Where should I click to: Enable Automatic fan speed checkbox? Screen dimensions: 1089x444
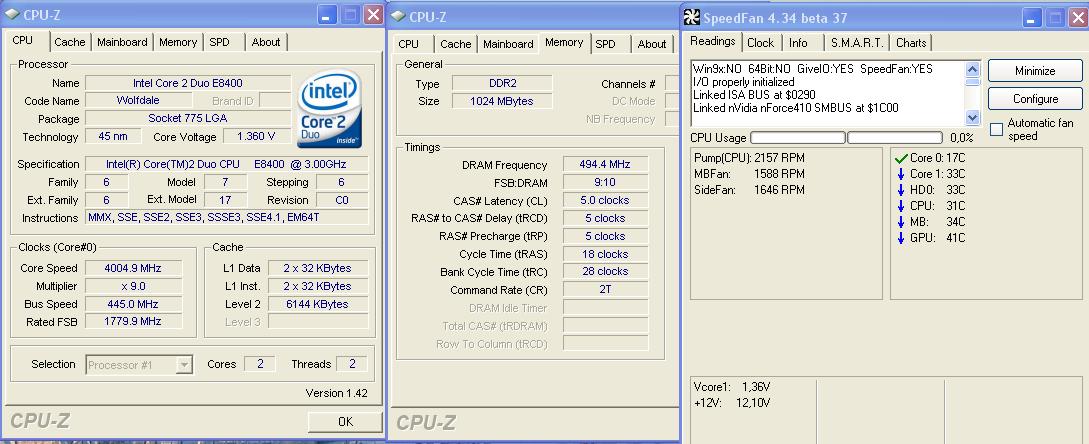point(997,129)
